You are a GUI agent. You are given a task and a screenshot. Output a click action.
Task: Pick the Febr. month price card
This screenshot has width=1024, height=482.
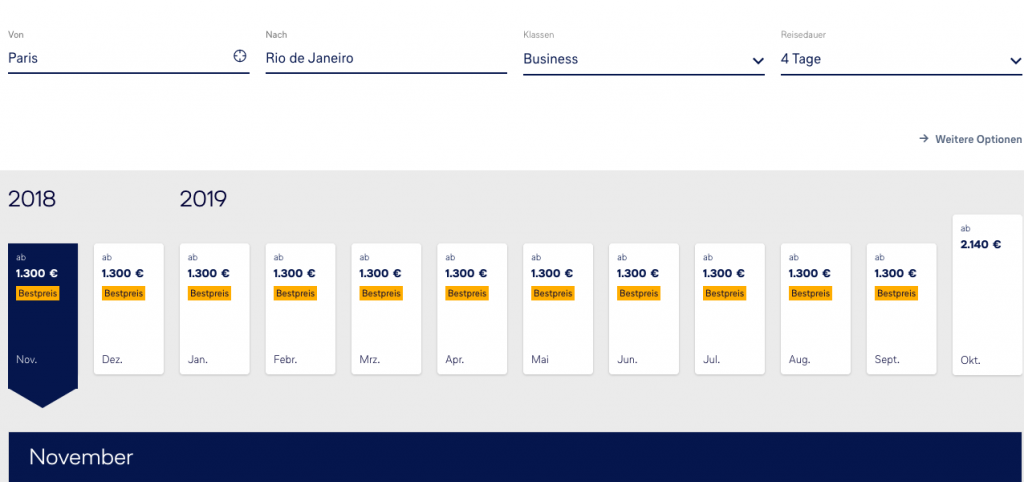coord(301,309)
